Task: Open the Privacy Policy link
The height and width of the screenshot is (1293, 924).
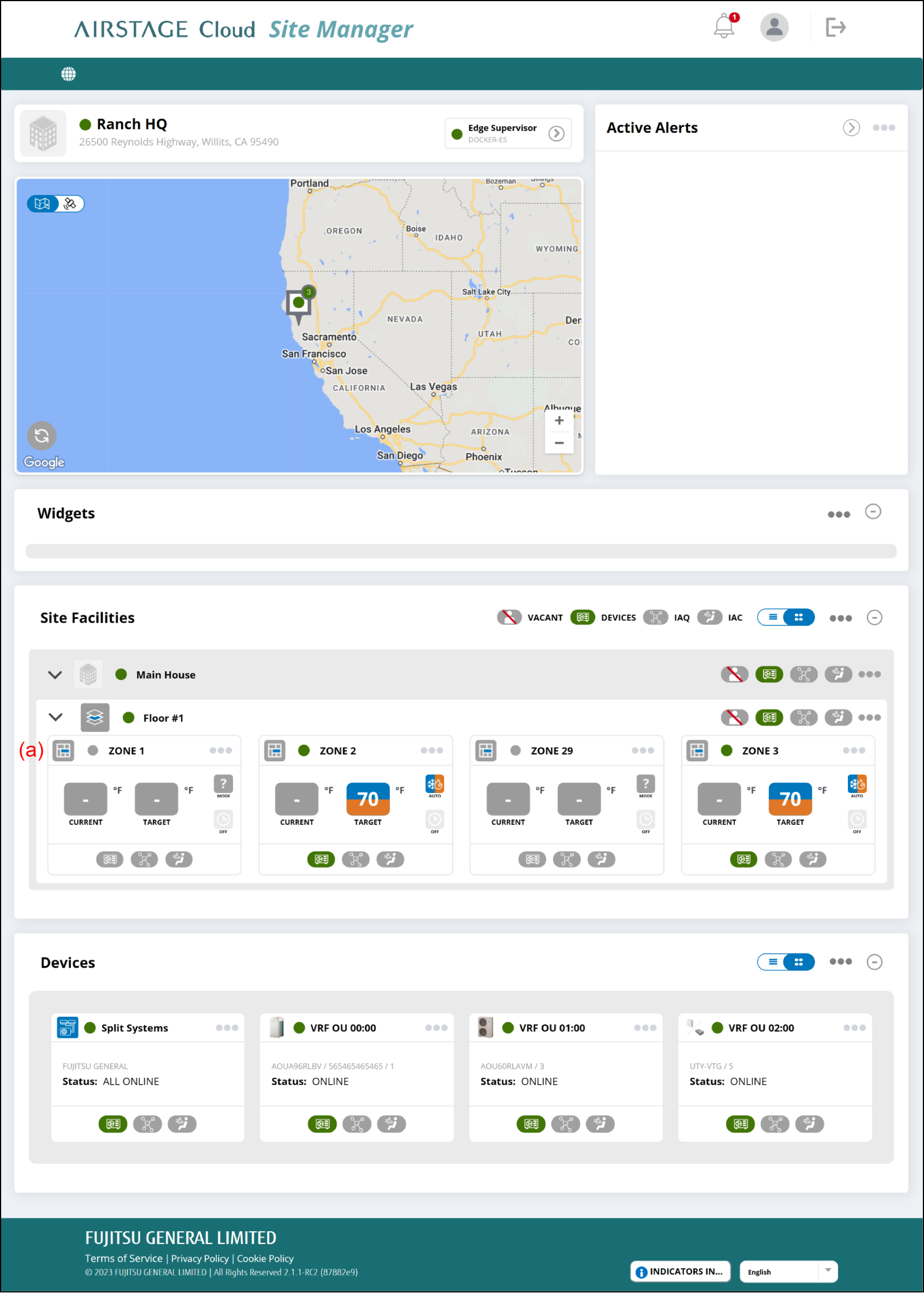Action: point(200,1258)
